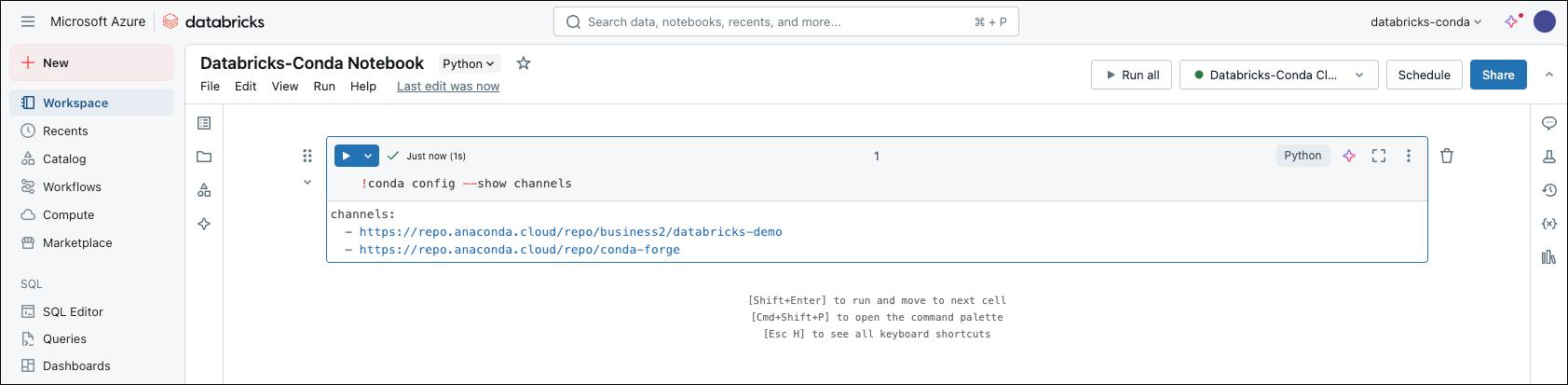Collapse the notebook header chevron
1568x385 pixels.
pyautogui.click(x=1549, y=75)
